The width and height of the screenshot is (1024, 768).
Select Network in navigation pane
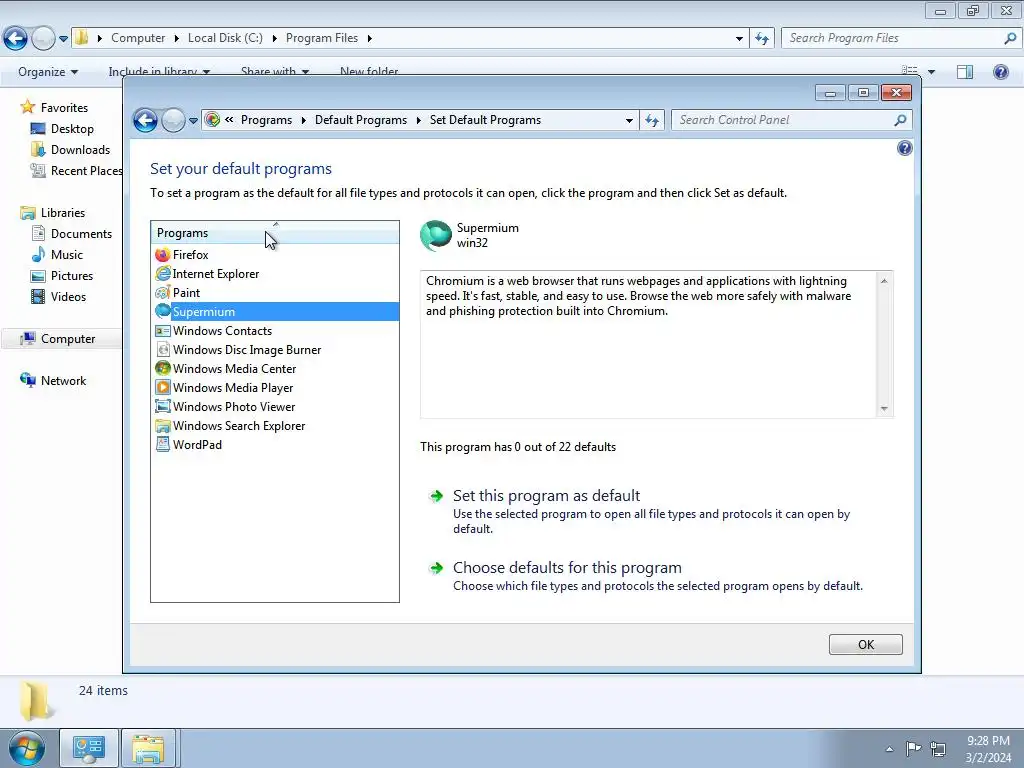(63, 381)
